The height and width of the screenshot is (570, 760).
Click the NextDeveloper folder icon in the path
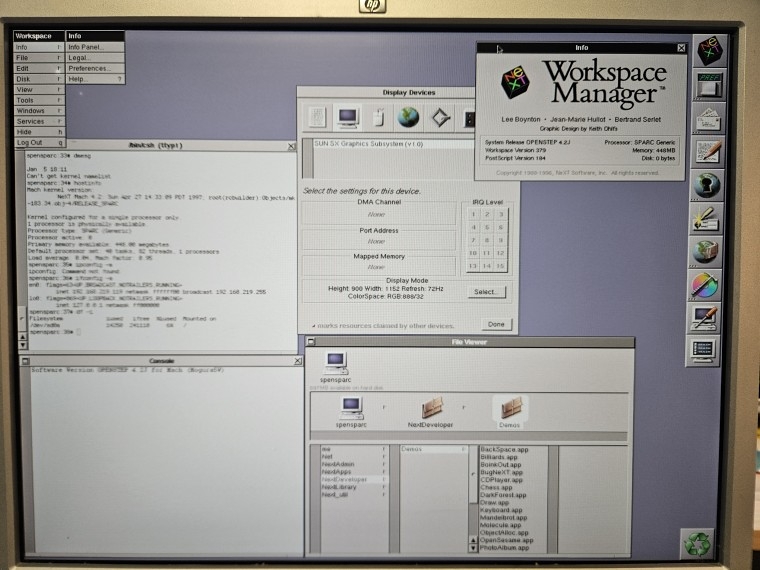pos(431,408)
